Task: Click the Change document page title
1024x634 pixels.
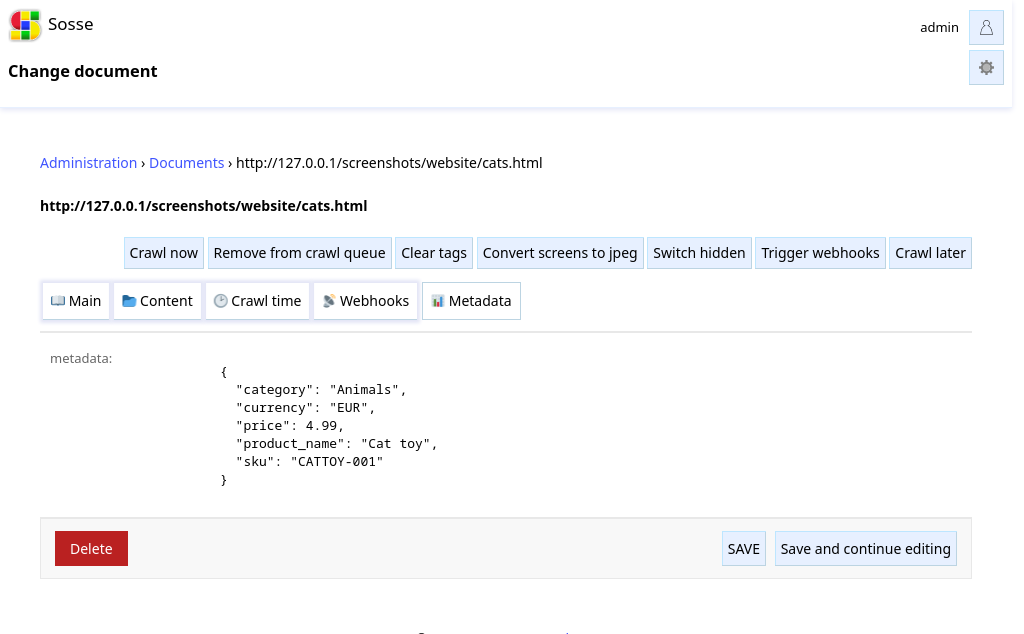Action: coord(83,71)
